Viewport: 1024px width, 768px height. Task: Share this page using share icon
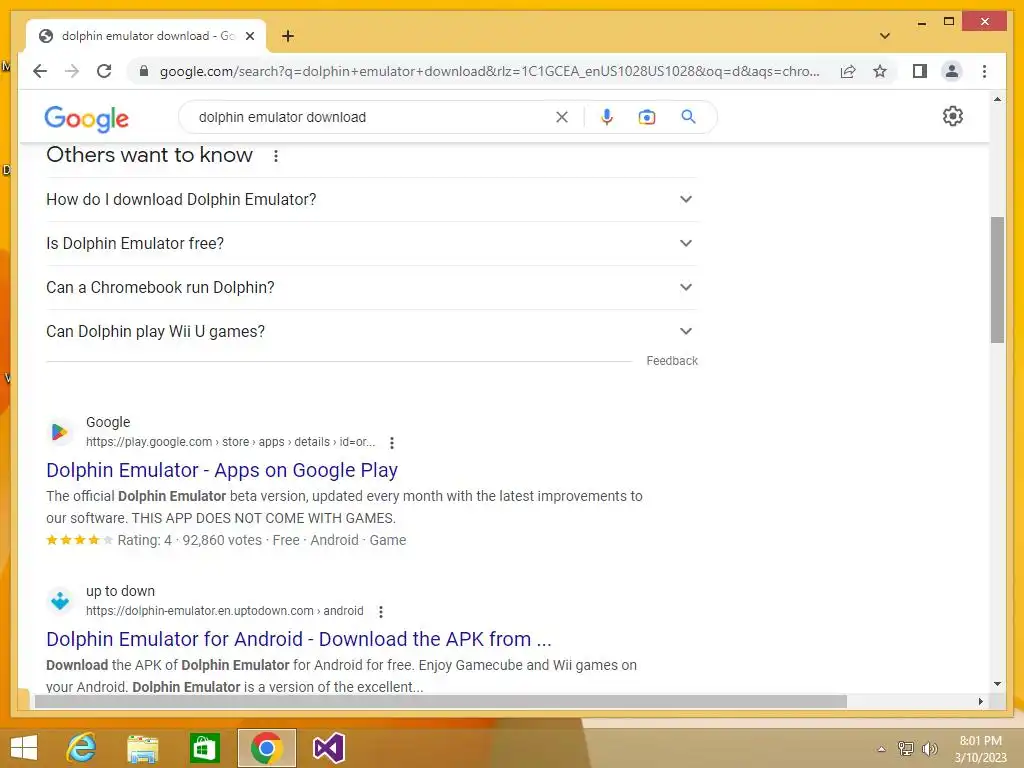[x=848, y=71]
